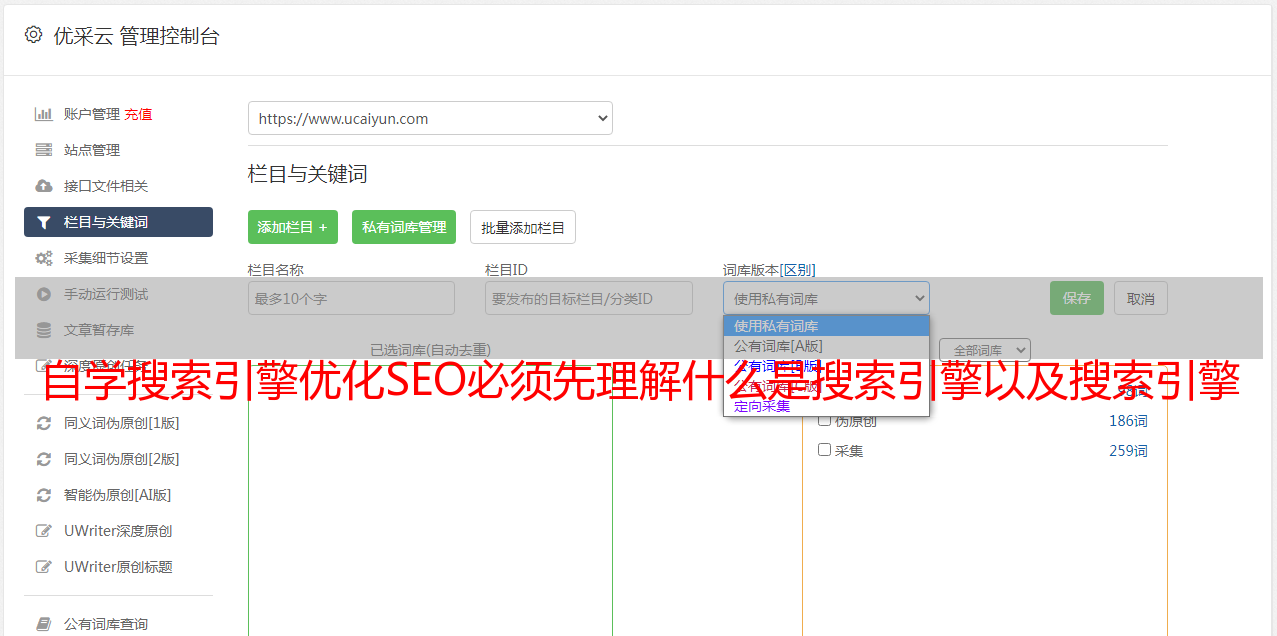Open 公有词库查询 in the sidebar
This screenshot has height=636, width=1277.
coord(106,624)
